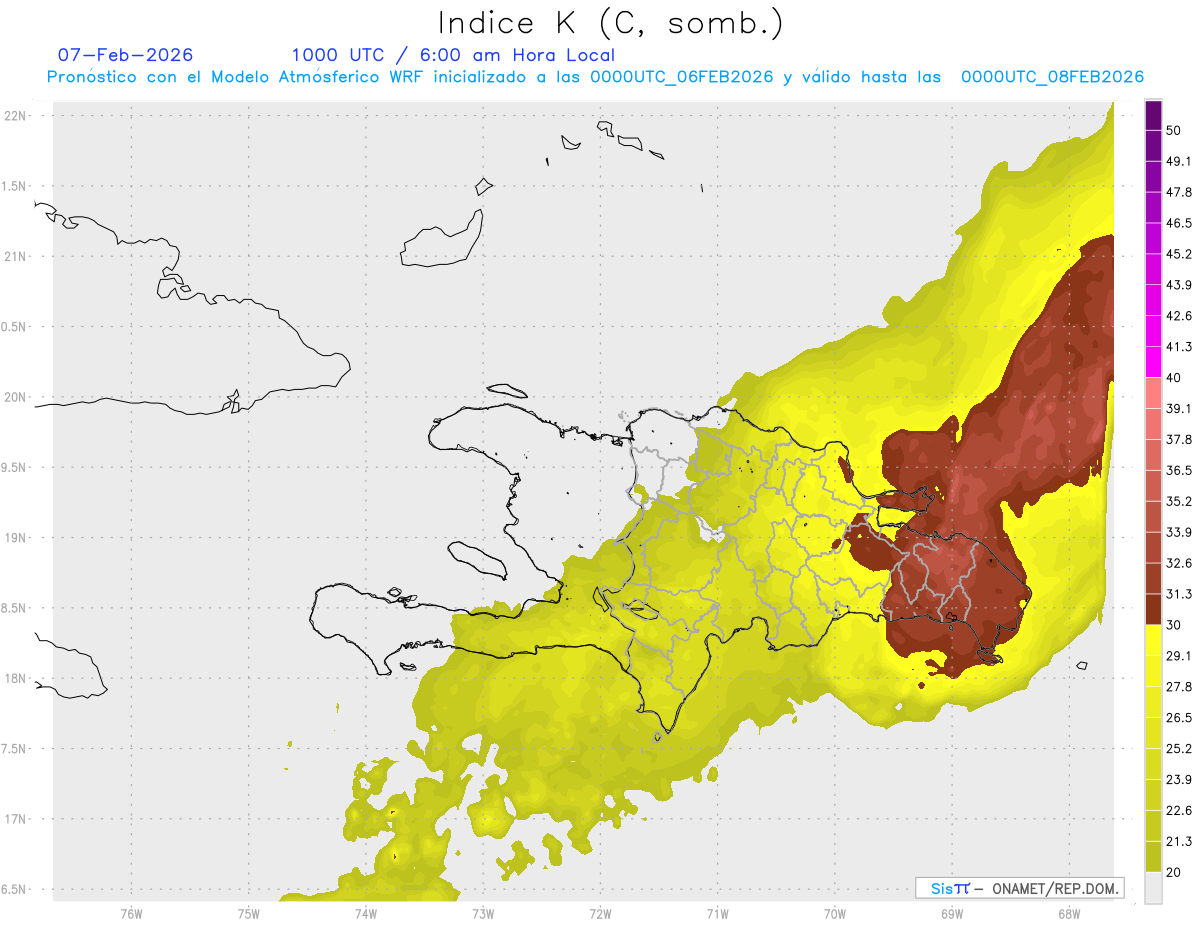Click the '37.8' colorbar value

[1179, 439]
